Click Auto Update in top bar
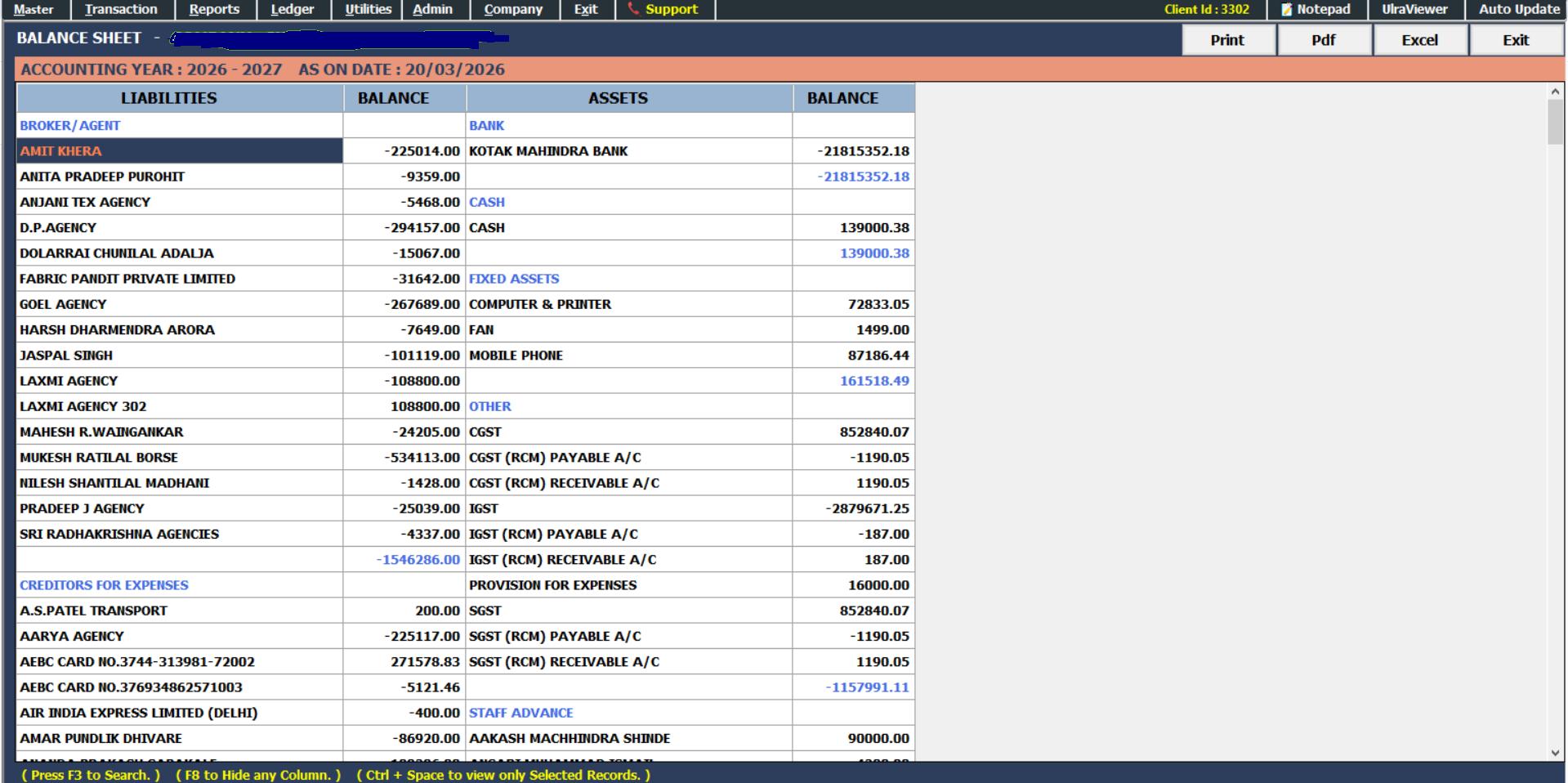This screenshot has height=783, width=1568. tap(1519, 10)
